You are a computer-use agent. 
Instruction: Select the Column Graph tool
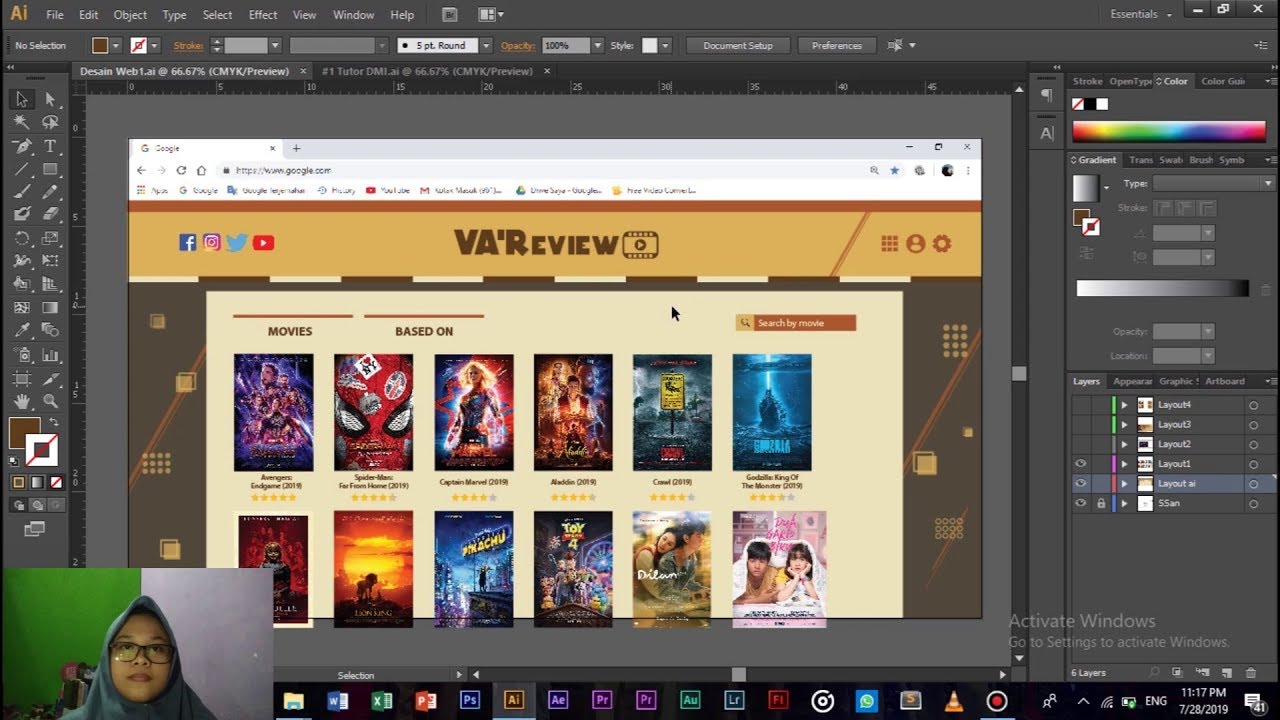click(50, 355)
